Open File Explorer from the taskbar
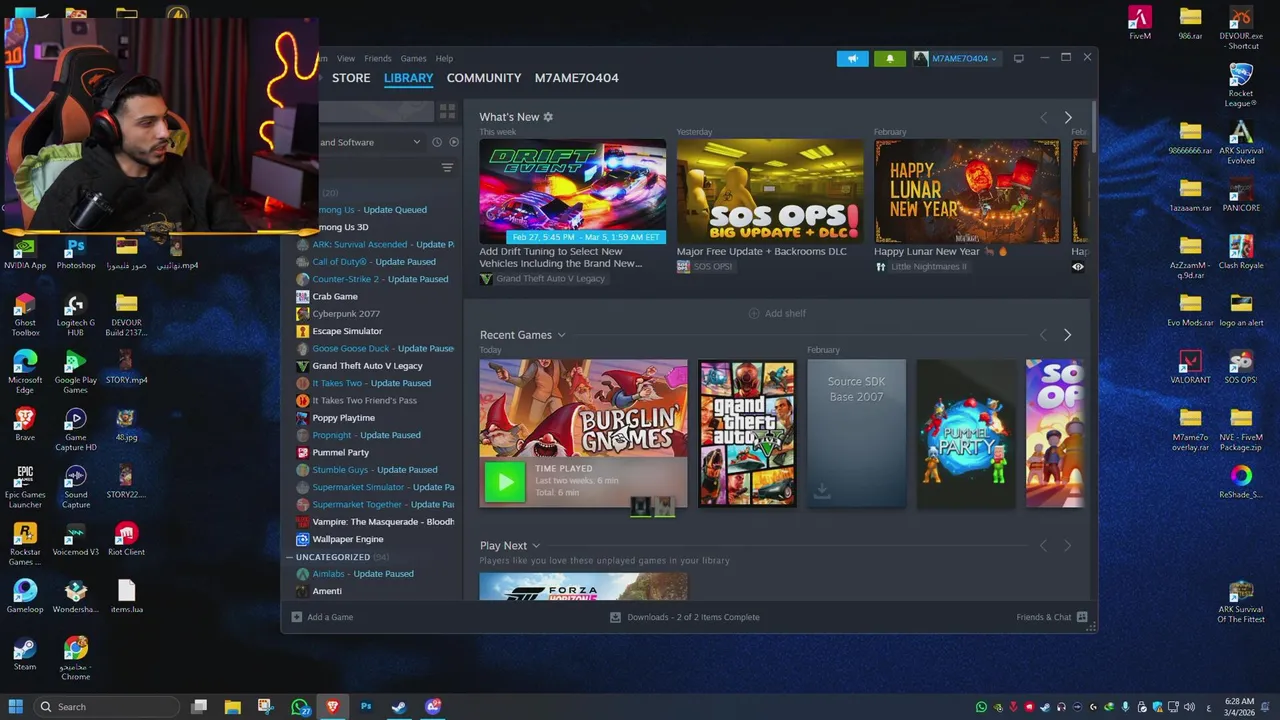The image size is (1280, 720). 232,706
